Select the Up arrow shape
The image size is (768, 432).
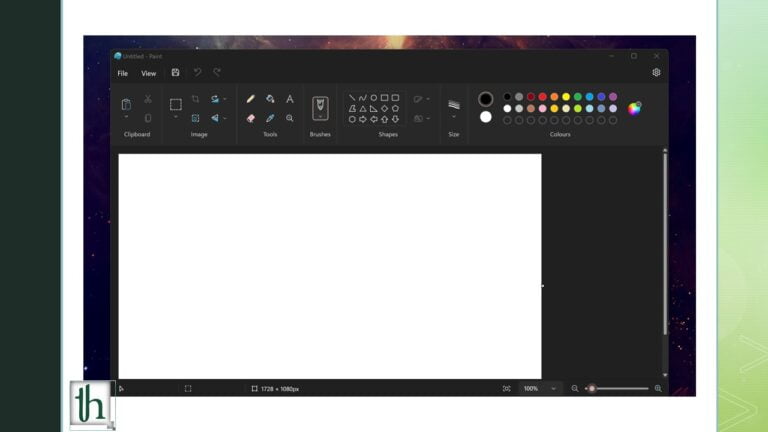click(x=384, y=119)
